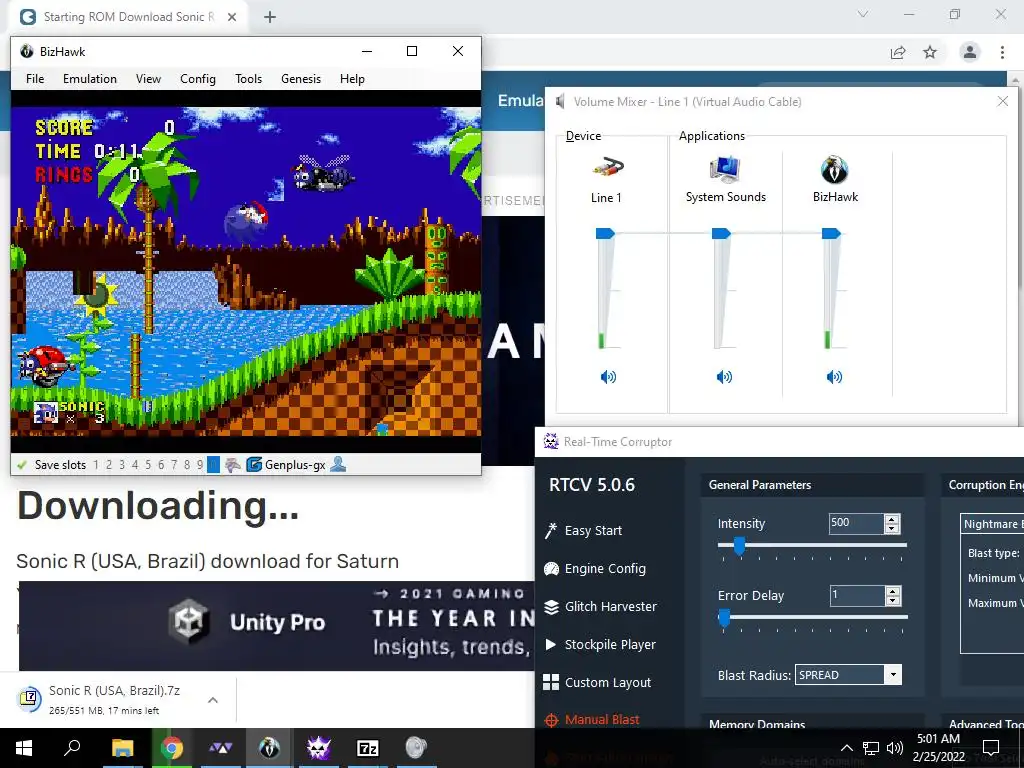Open the Chrome tab search chevron
The height and width of the screenshot is (768, 1024).
click(x=863, y=14)
